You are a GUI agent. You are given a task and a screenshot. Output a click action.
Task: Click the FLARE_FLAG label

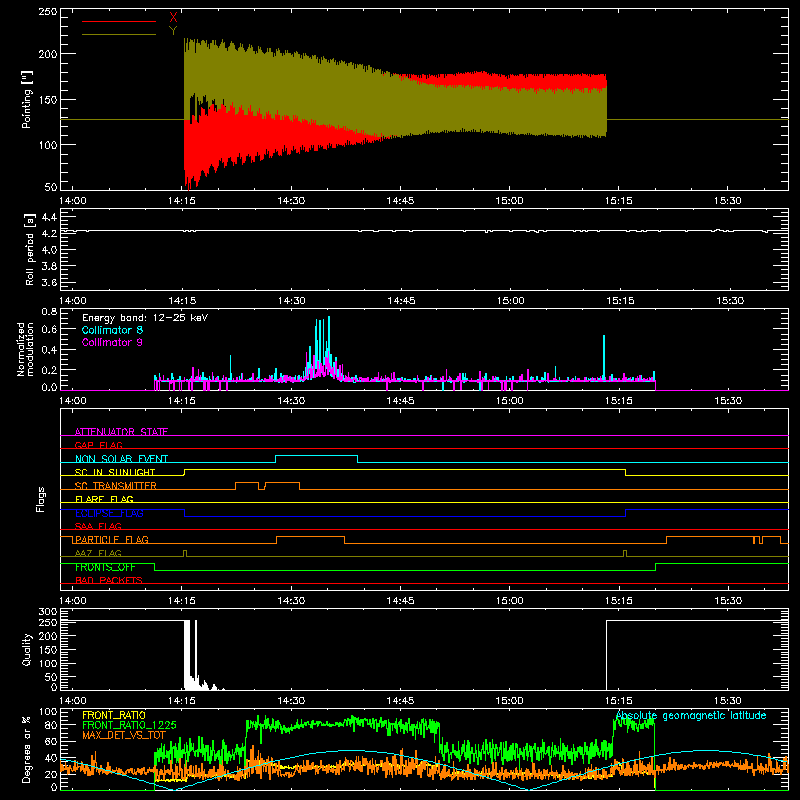(x=104, y=499)
